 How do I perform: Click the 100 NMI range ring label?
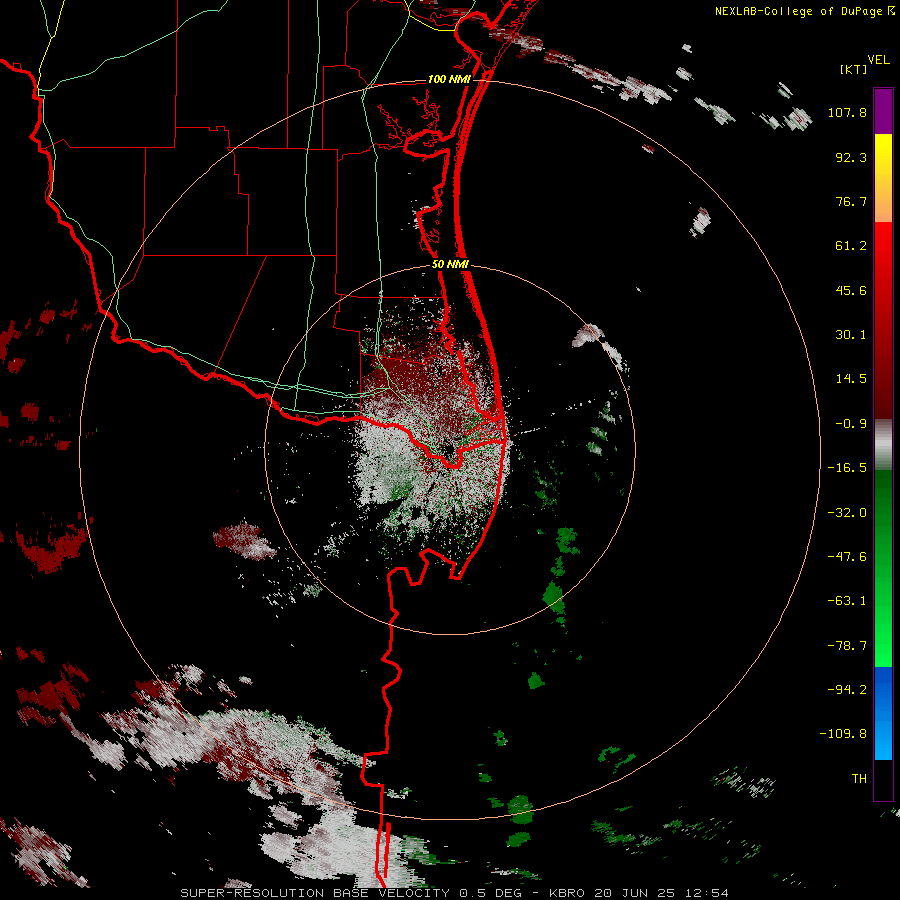coord(449,79)
